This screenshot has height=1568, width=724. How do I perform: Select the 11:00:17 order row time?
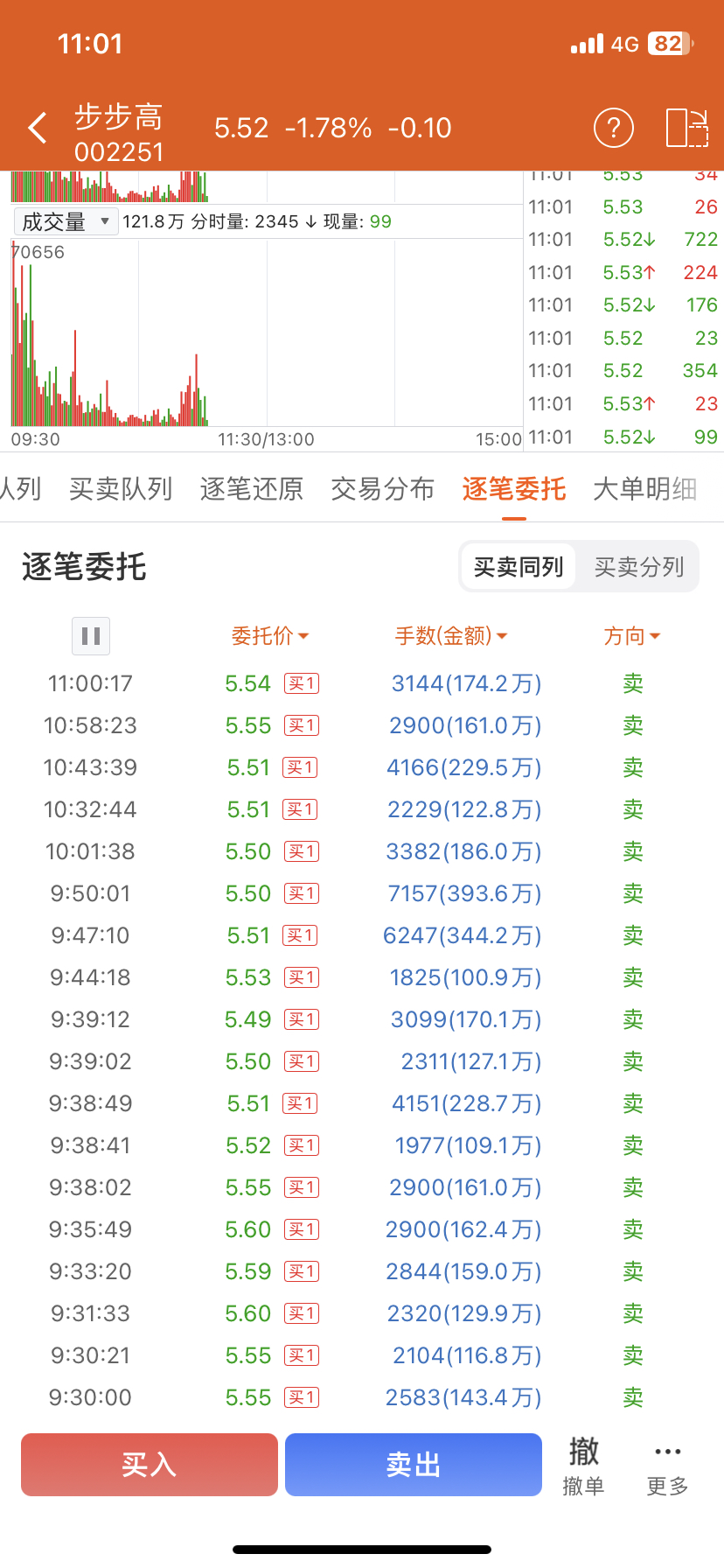pos(90,683)
